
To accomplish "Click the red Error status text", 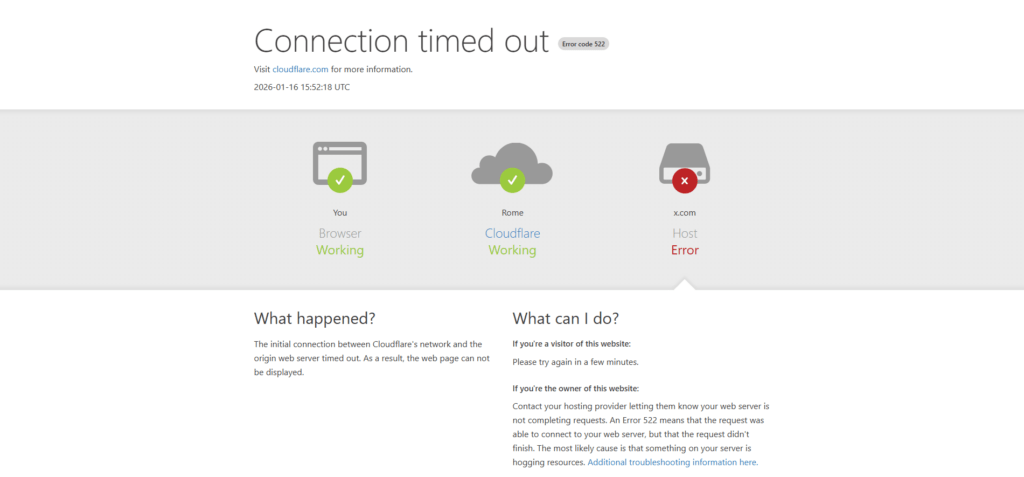I will pyautogui.click(x=684, y=250).
